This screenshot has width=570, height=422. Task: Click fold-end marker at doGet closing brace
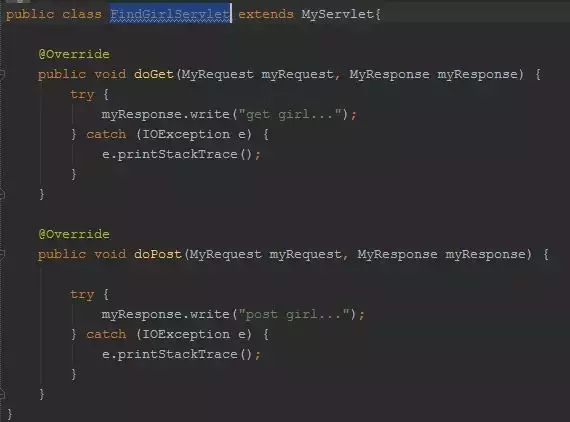pyautogui.click(x=2, y=194)
